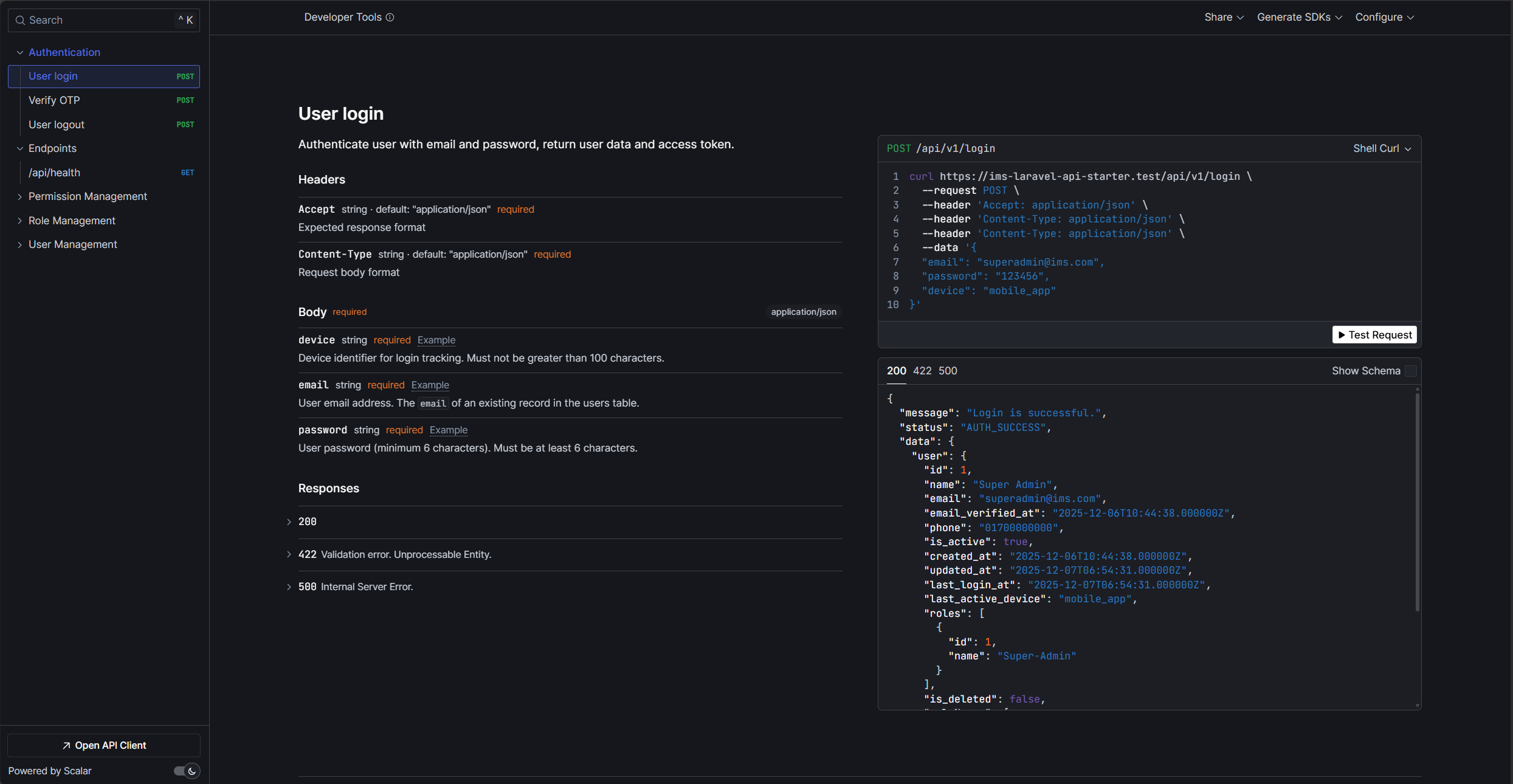Click the moon icon on the theme switch

(192, 771)
